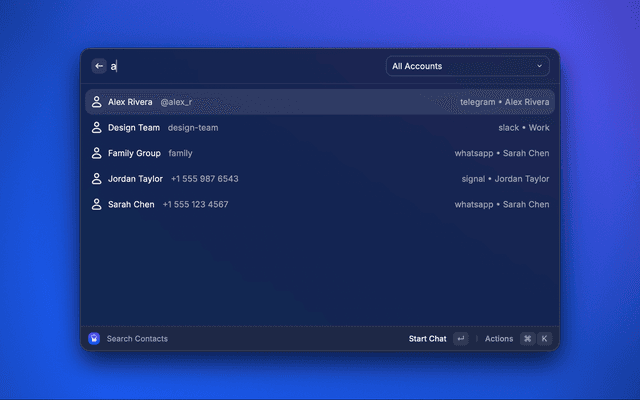Click the person icon beside Jordan Taylor

(x=97, y=179)
